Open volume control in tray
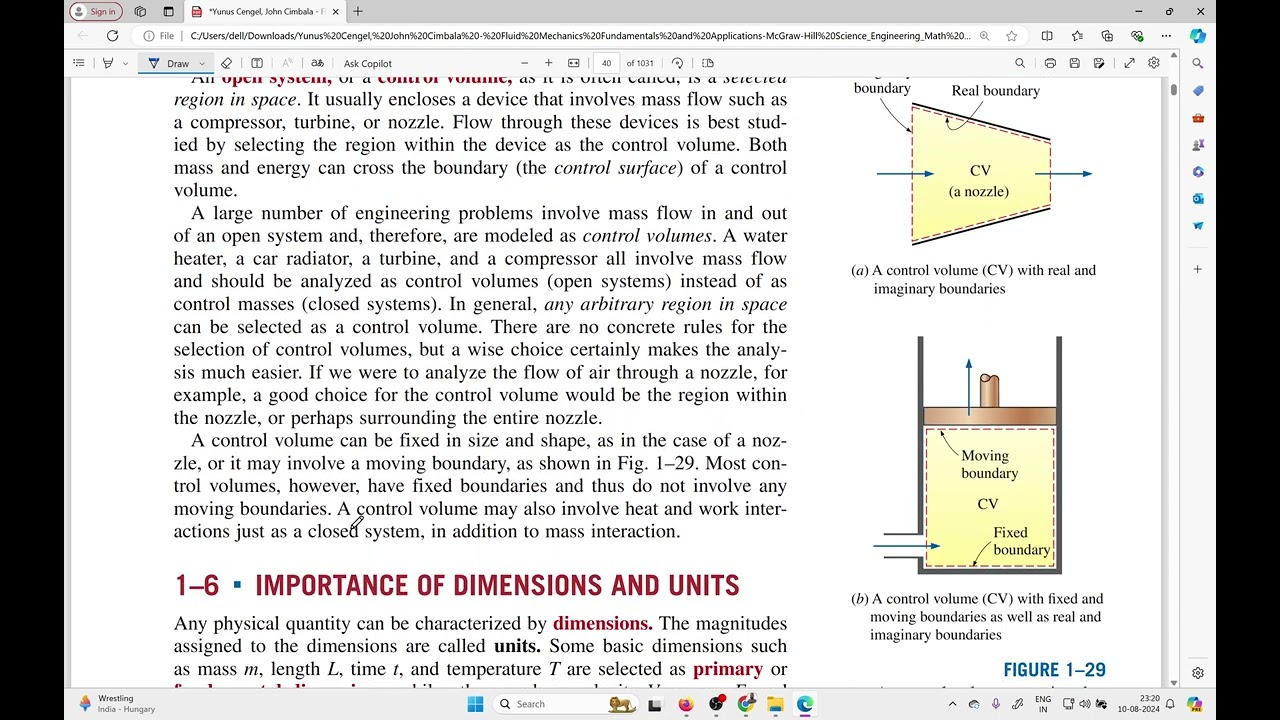The height and width of the screenshot is (720, 1280). click(x=1083, y=704)
